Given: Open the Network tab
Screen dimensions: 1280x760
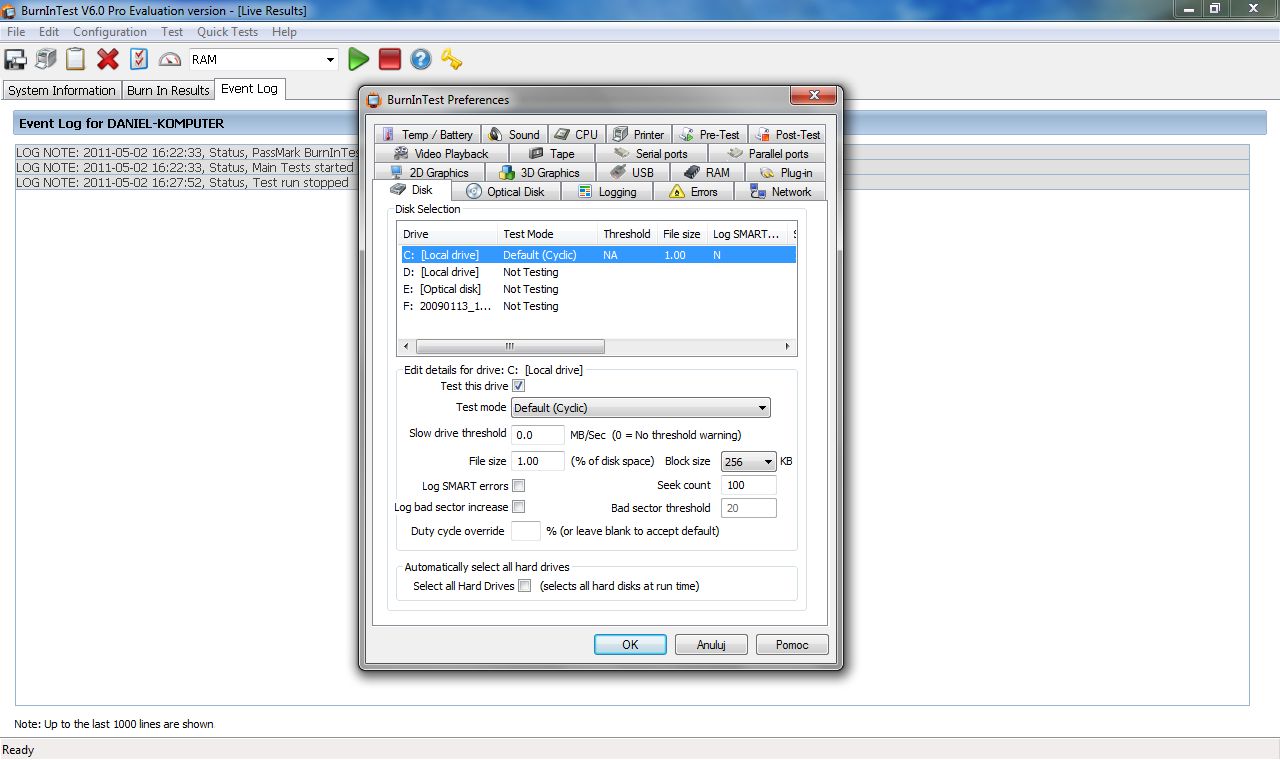Looking at the screenshot, I should pos(780,191).
